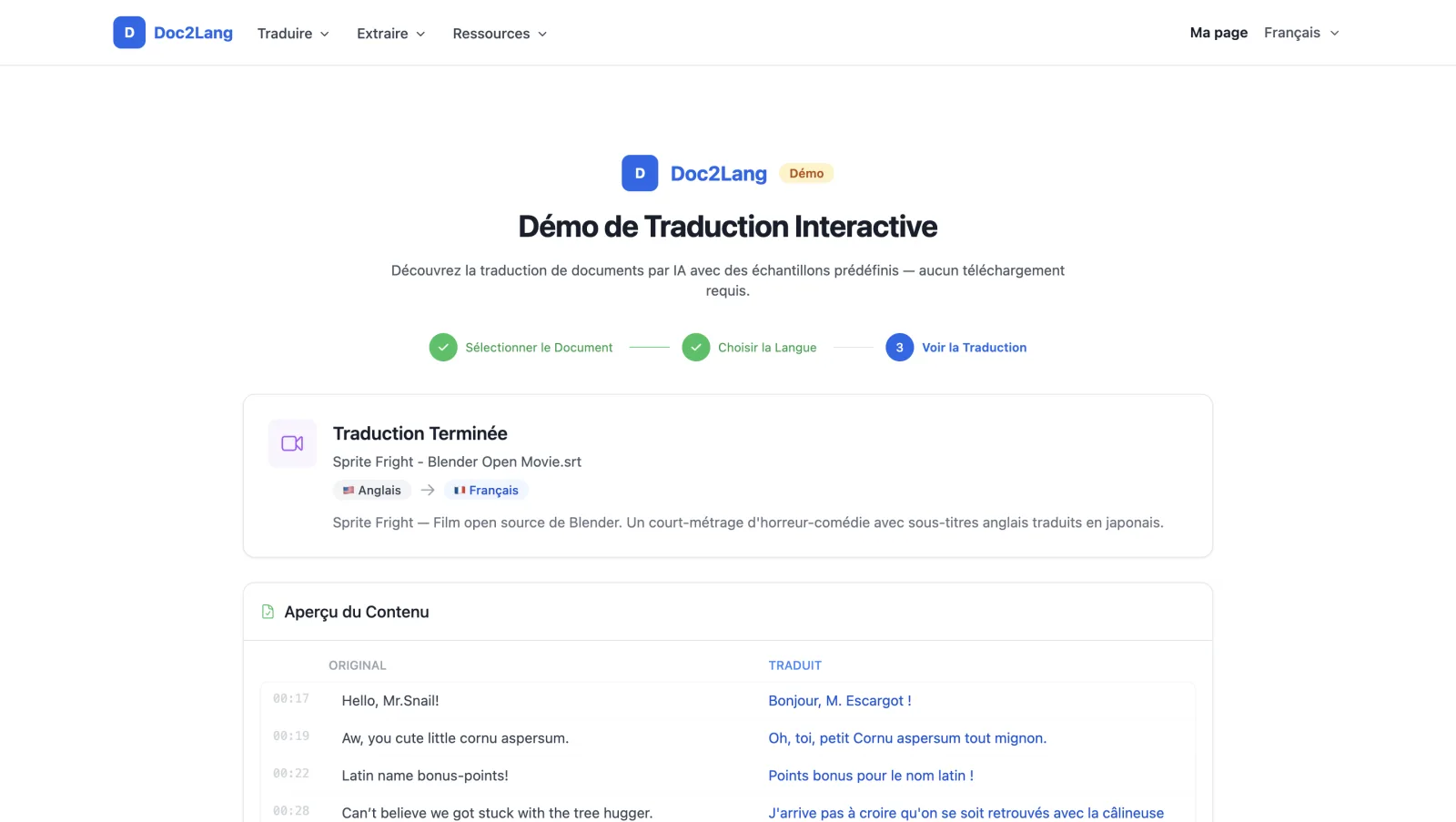The height and width of the screenshot is (822, 1456).
Task: Click the Sprite Fright - Blender Open Movie.srt filename
Action: tap(457, 462)
